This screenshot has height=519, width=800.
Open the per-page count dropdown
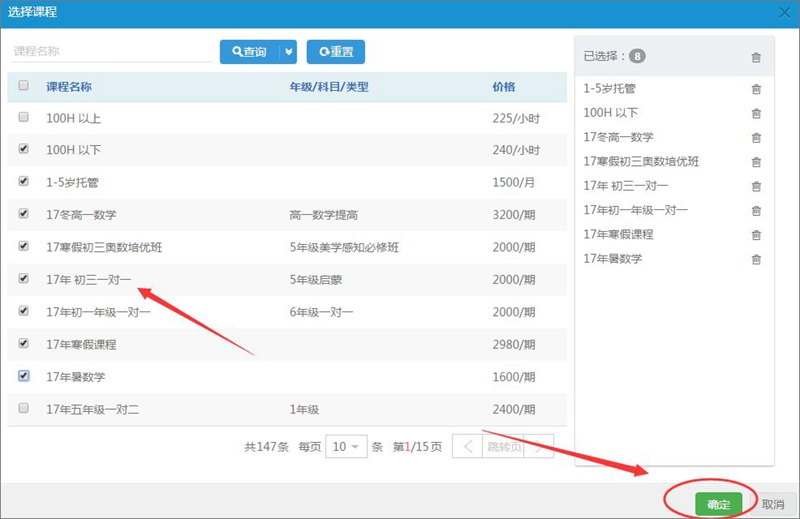[346, 447]
